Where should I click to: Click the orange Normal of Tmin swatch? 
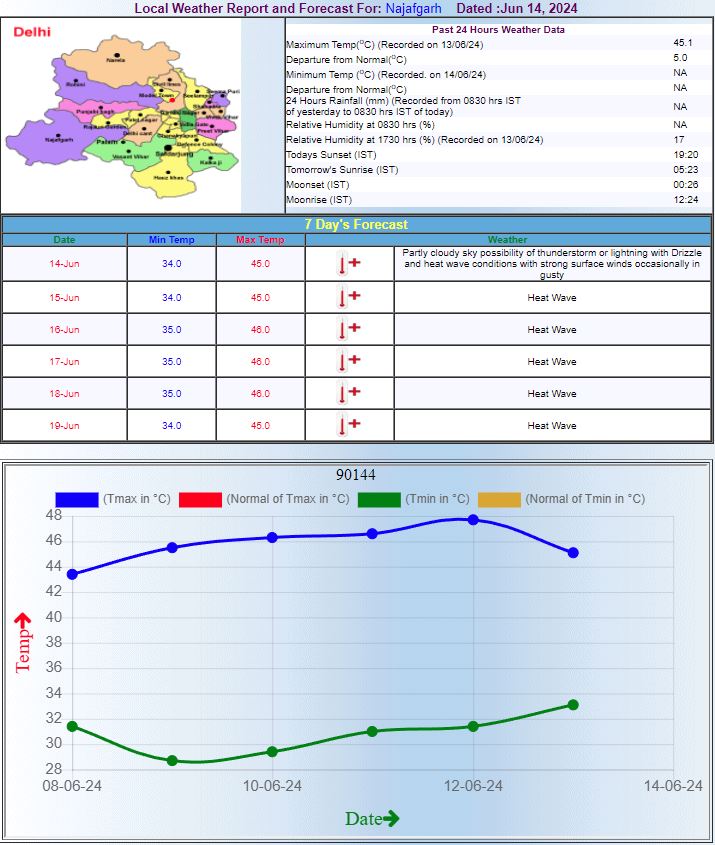pos(499,499)
